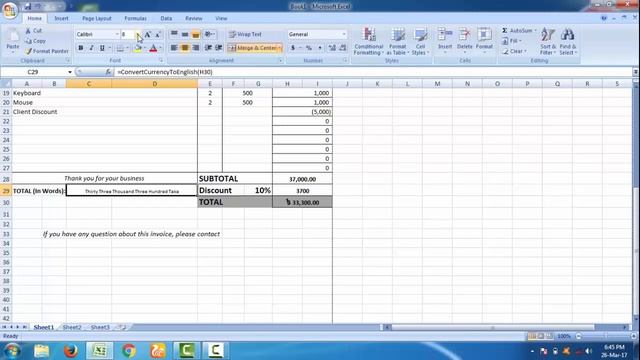Viewport: 640px width, 360px height.
Task: Click the AutoSum button
Action: [x=517, y=31]
